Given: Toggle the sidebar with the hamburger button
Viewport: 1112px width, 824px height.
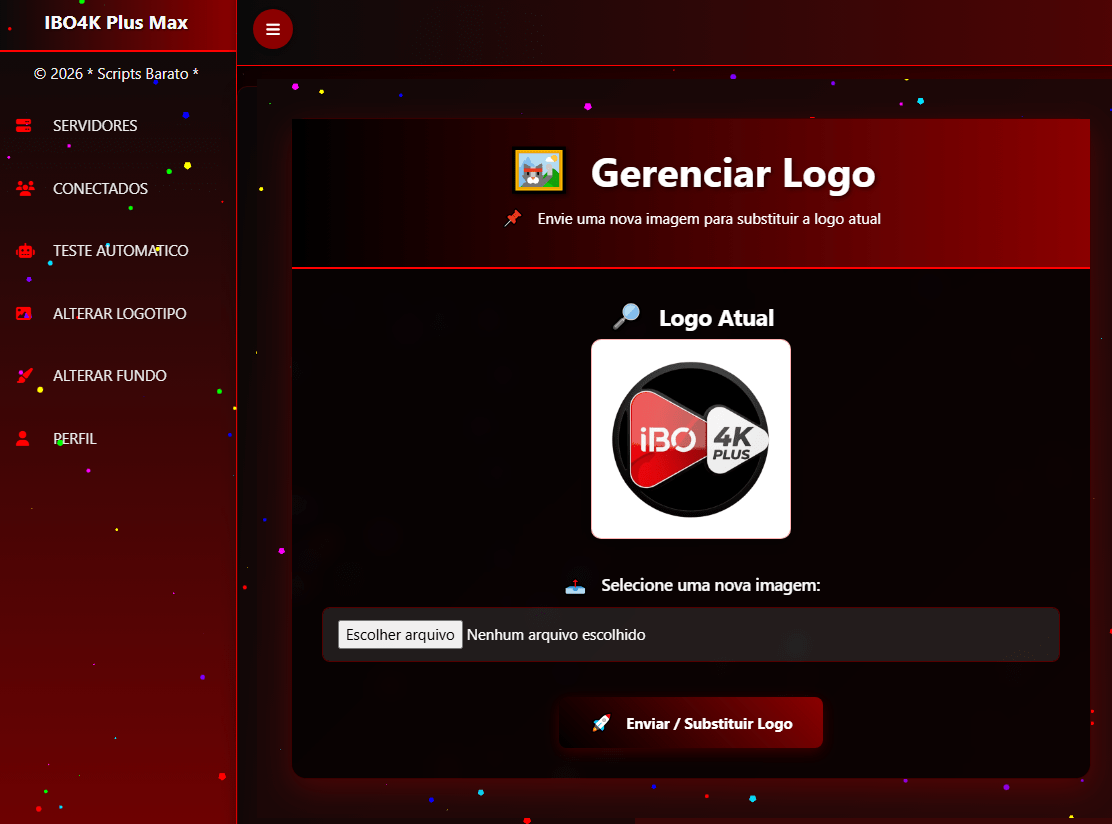Looking at the screenshot, I should pyautogui.click(x=273, y=29).
